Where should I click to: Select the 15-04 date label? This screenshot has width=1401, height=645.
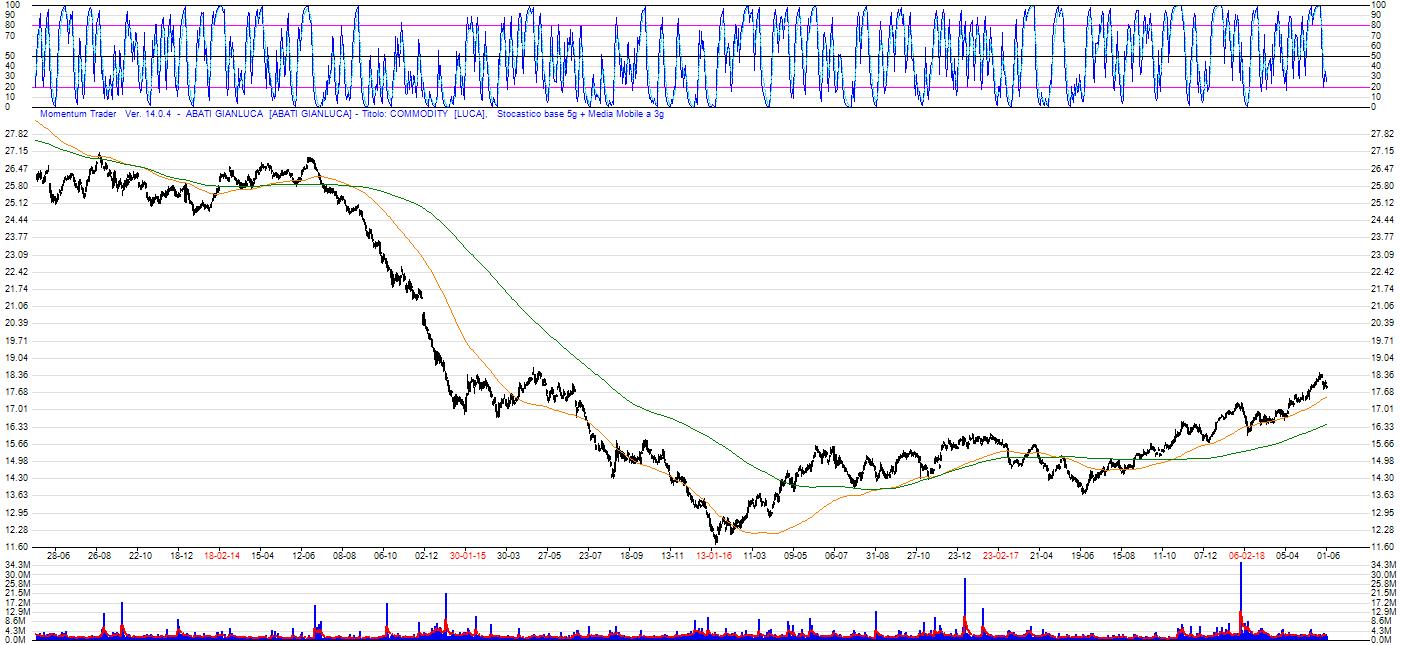point(263,554)
